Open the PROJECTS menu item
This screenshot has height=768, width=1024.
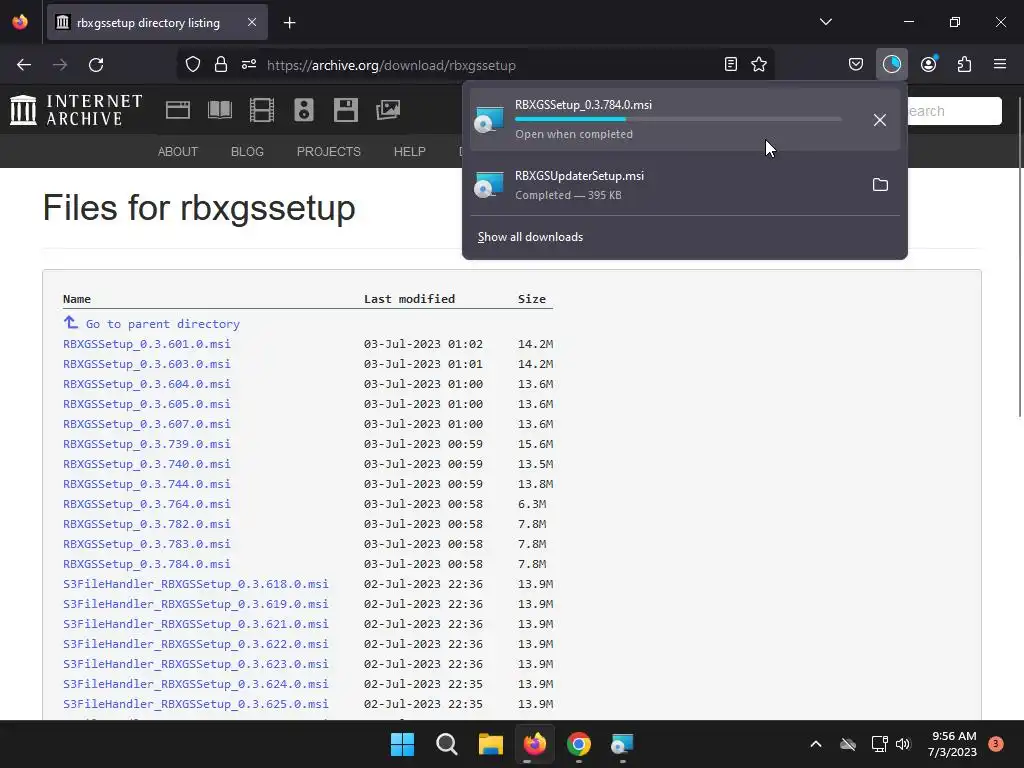[x=328, y=152]
